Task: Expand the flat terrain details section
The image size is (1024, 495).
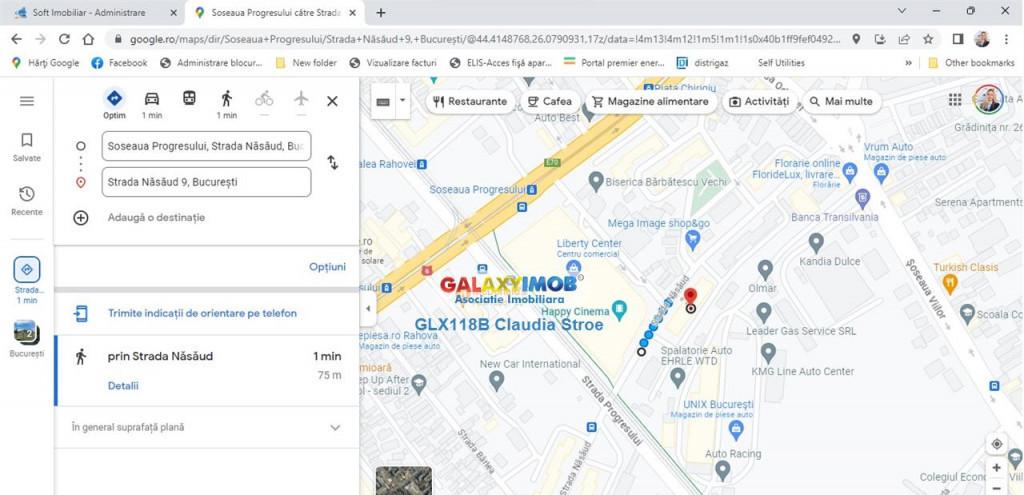Action: pos(335,428)
